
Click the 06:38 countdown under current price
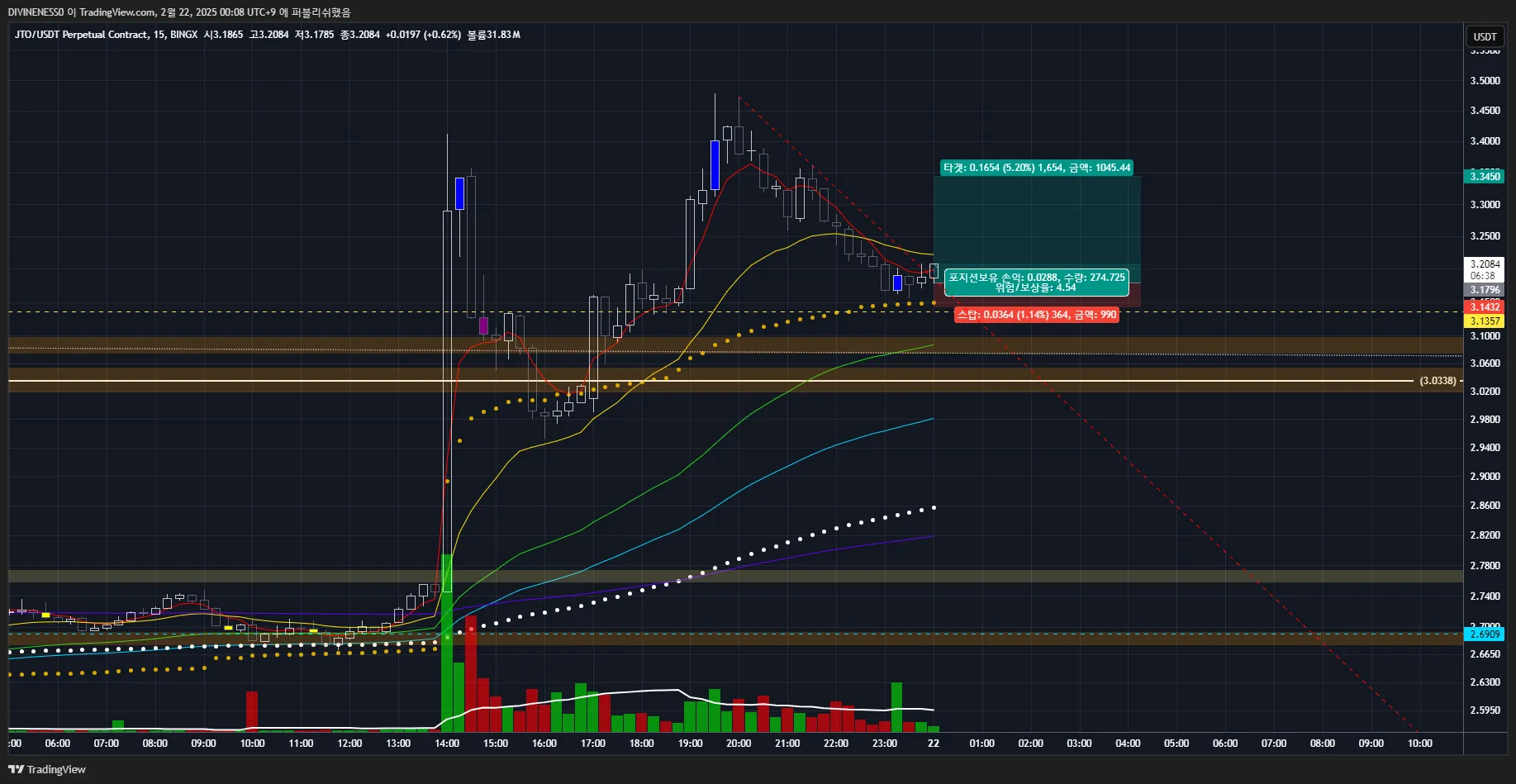coord(1483,276)
